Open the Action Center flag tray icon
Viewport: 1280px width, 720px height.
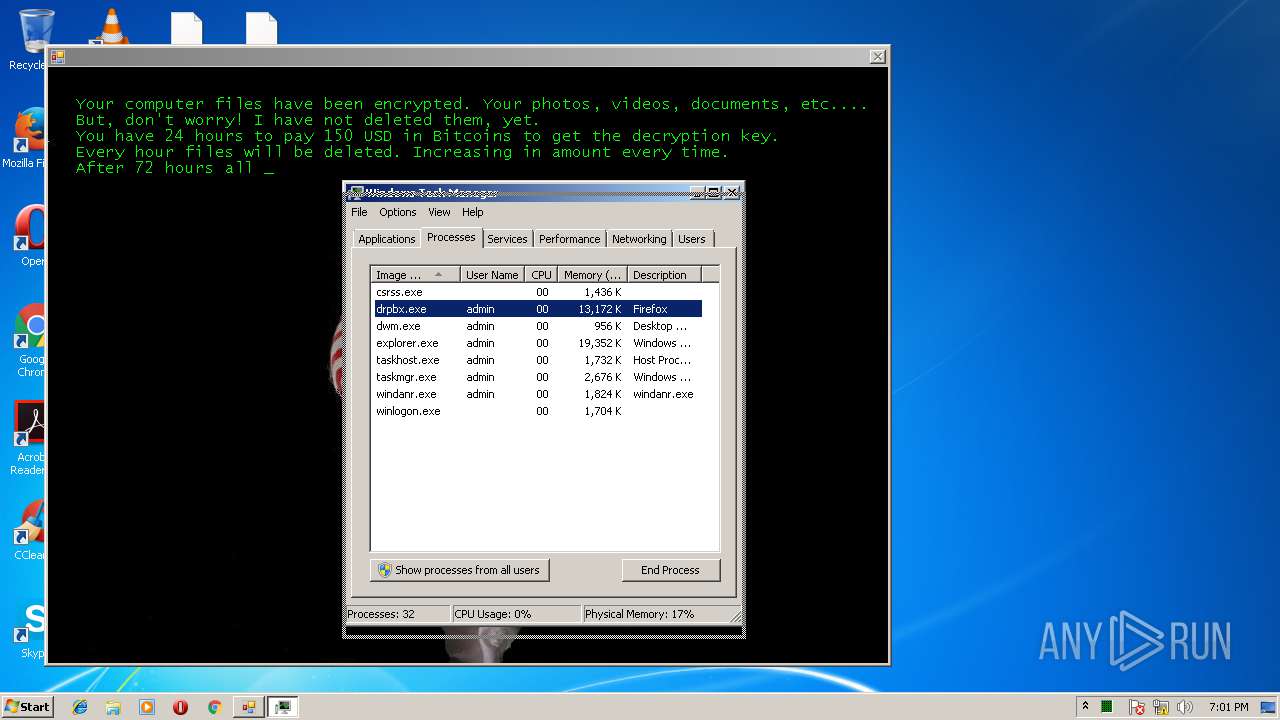[1137, 707]
